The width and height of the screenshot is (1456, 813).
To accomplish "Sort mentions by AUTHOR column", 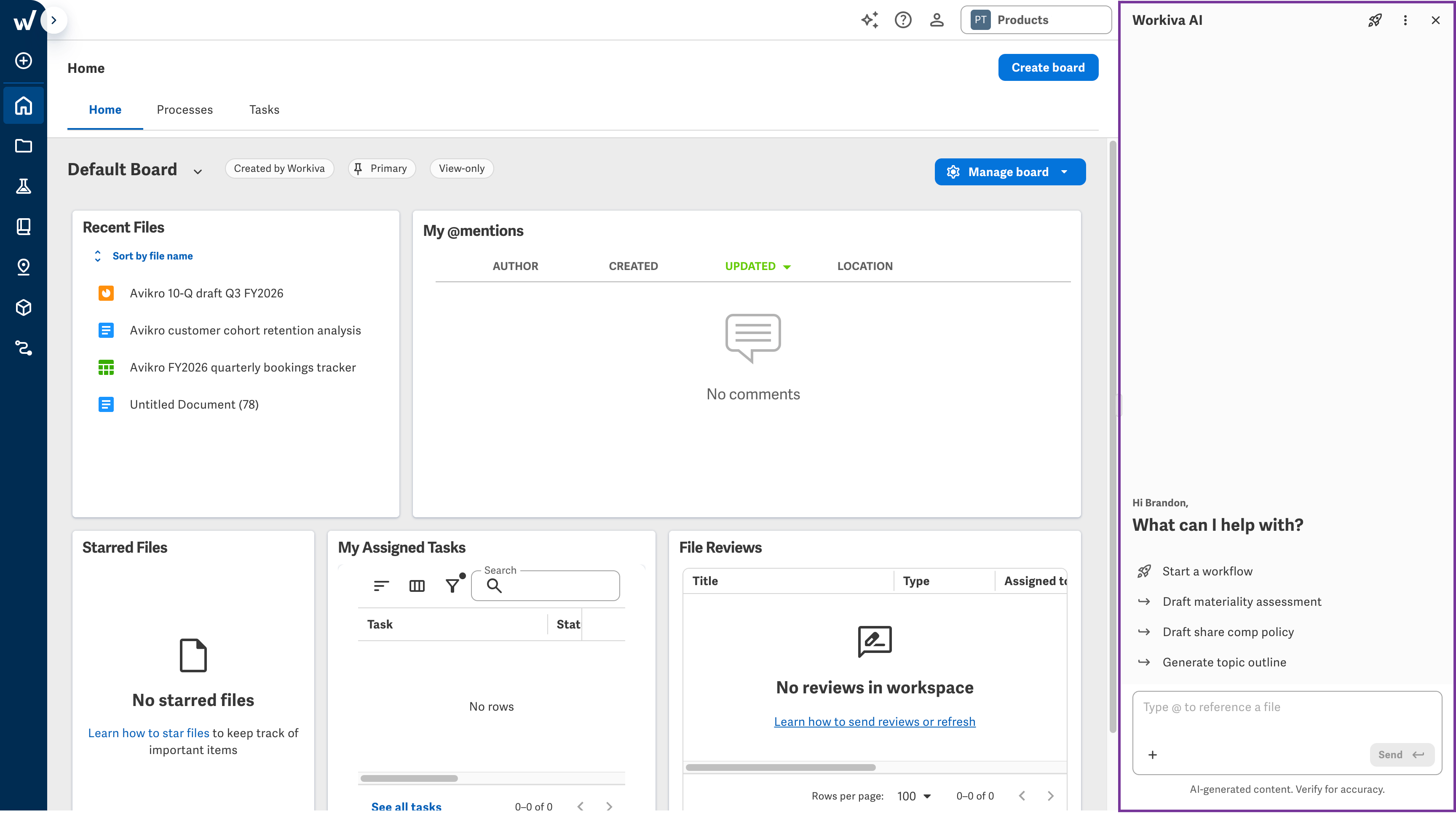I will click(x=516, y=266).
